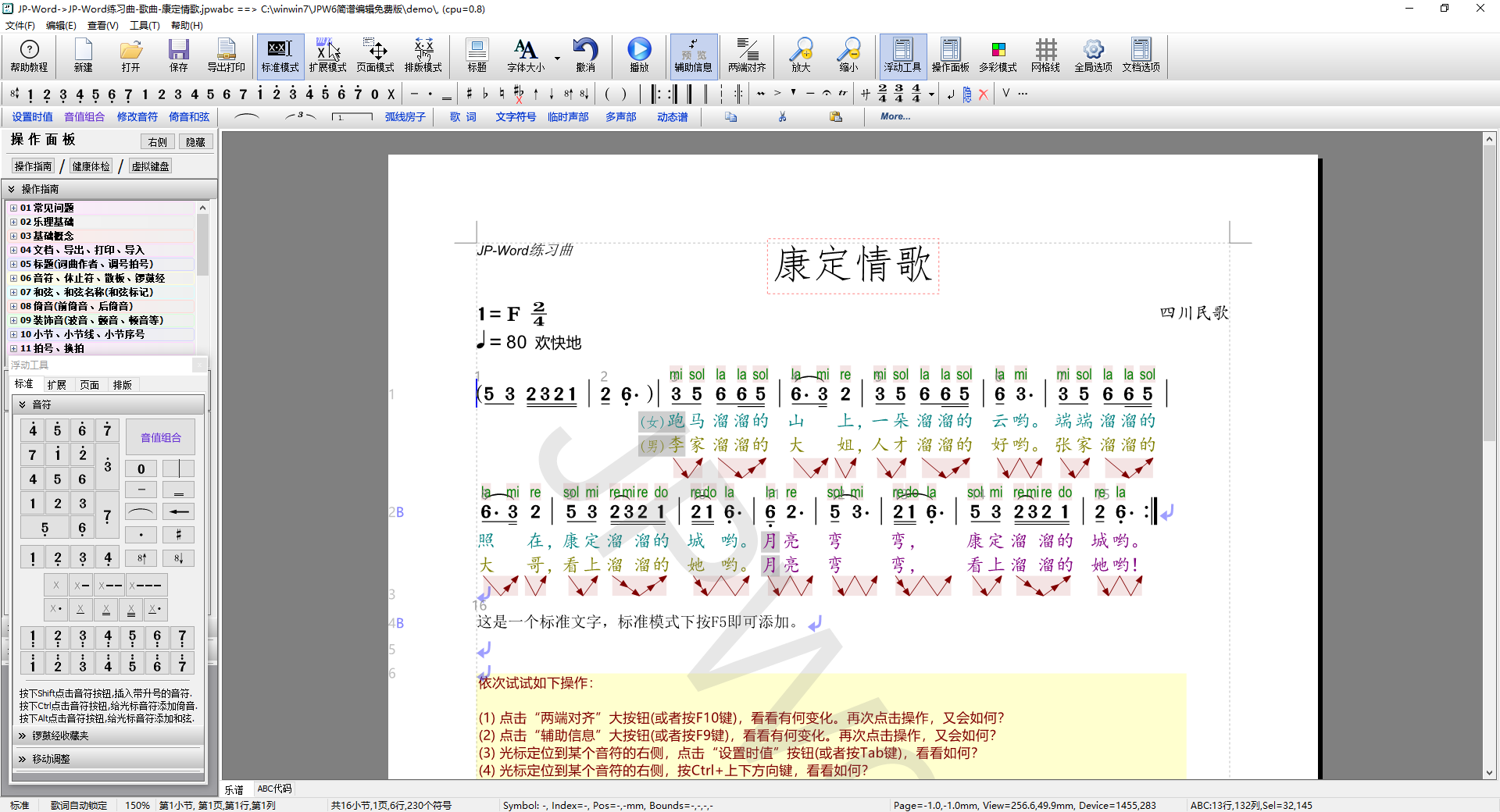Click the 设置时值 button
This screenshot has height=812, width=1500.
click(31, 116)
